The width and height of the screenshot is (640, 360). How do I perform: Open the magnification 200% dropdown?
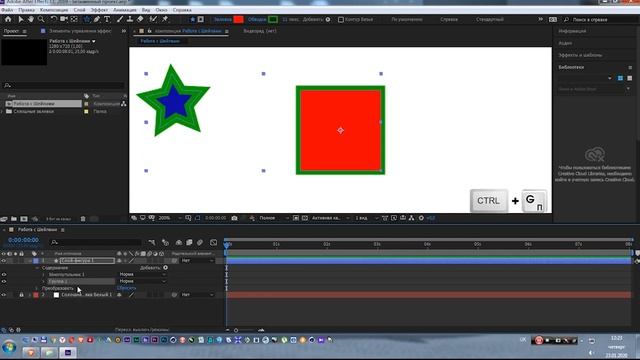169,218
